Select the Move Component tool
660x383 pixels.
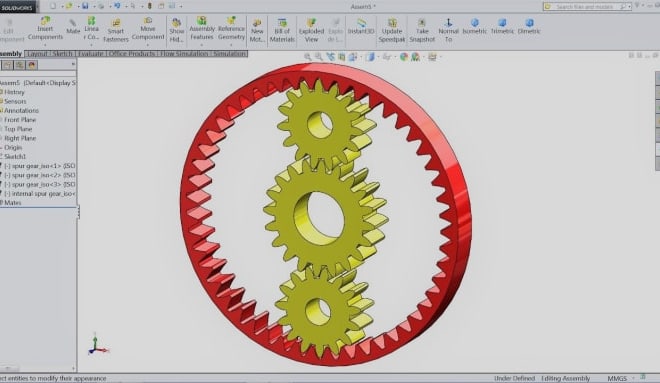pos(148,28)
